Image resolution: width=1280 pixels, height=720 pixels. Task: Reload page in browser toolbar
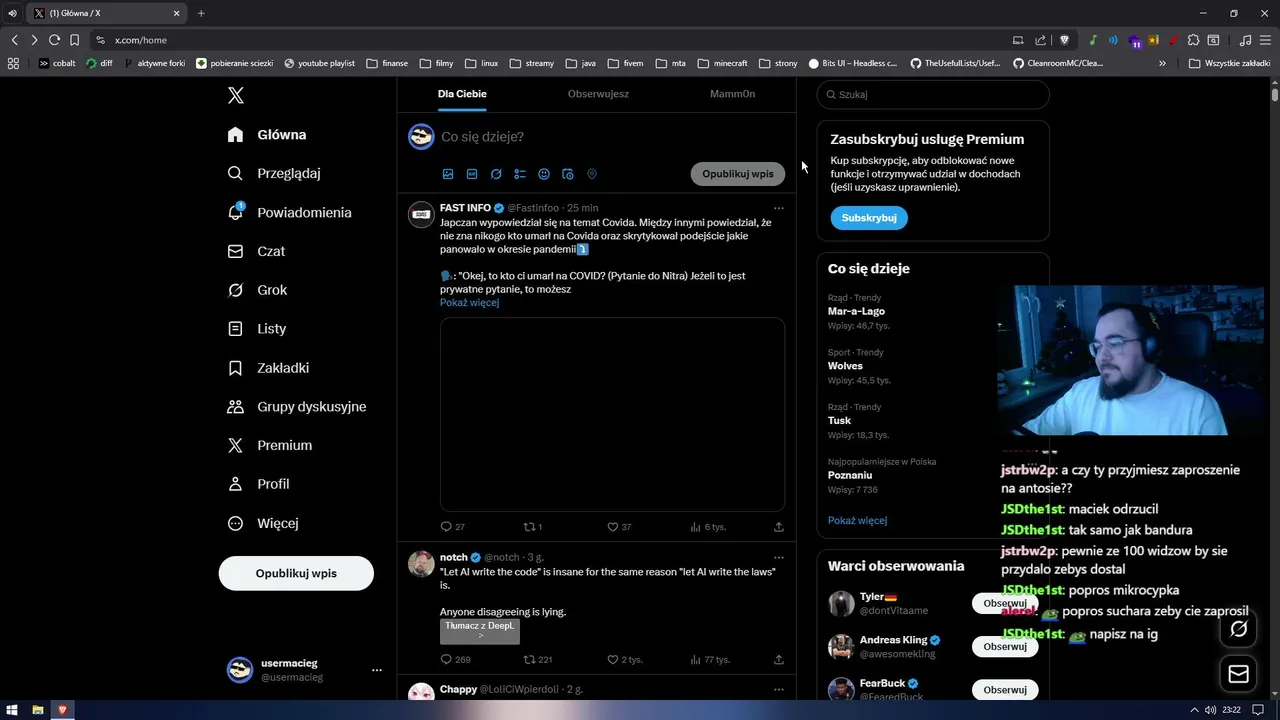coord(54,40)
